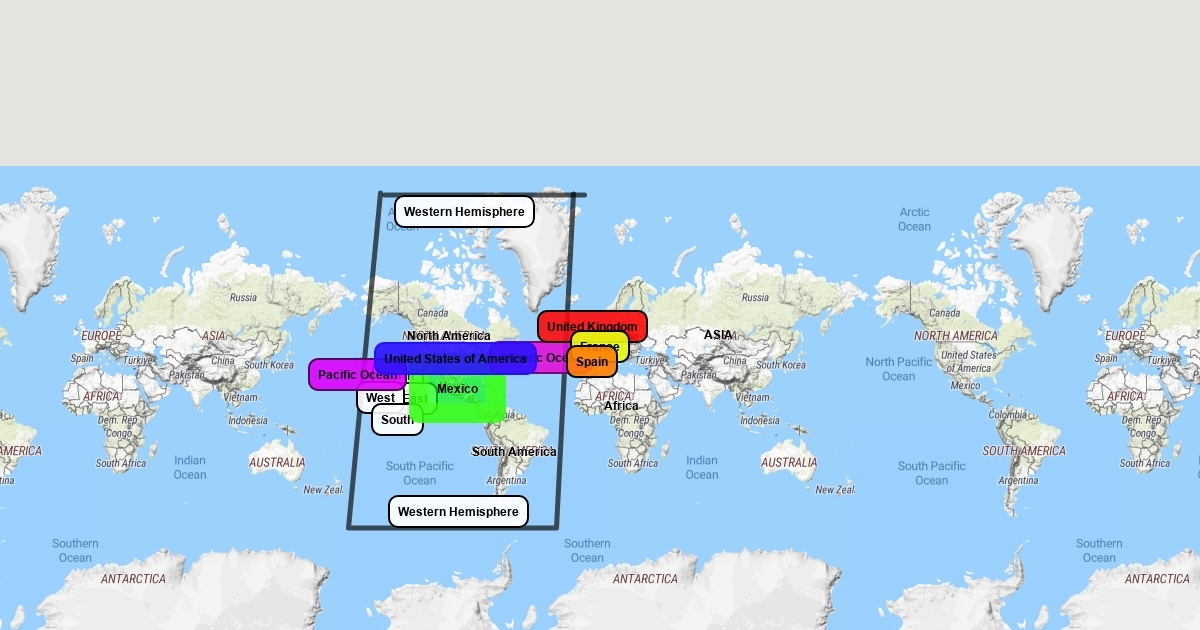Select the blue United States of America label
This screenshot has height=630, width=1200.
tap(455, 358)
